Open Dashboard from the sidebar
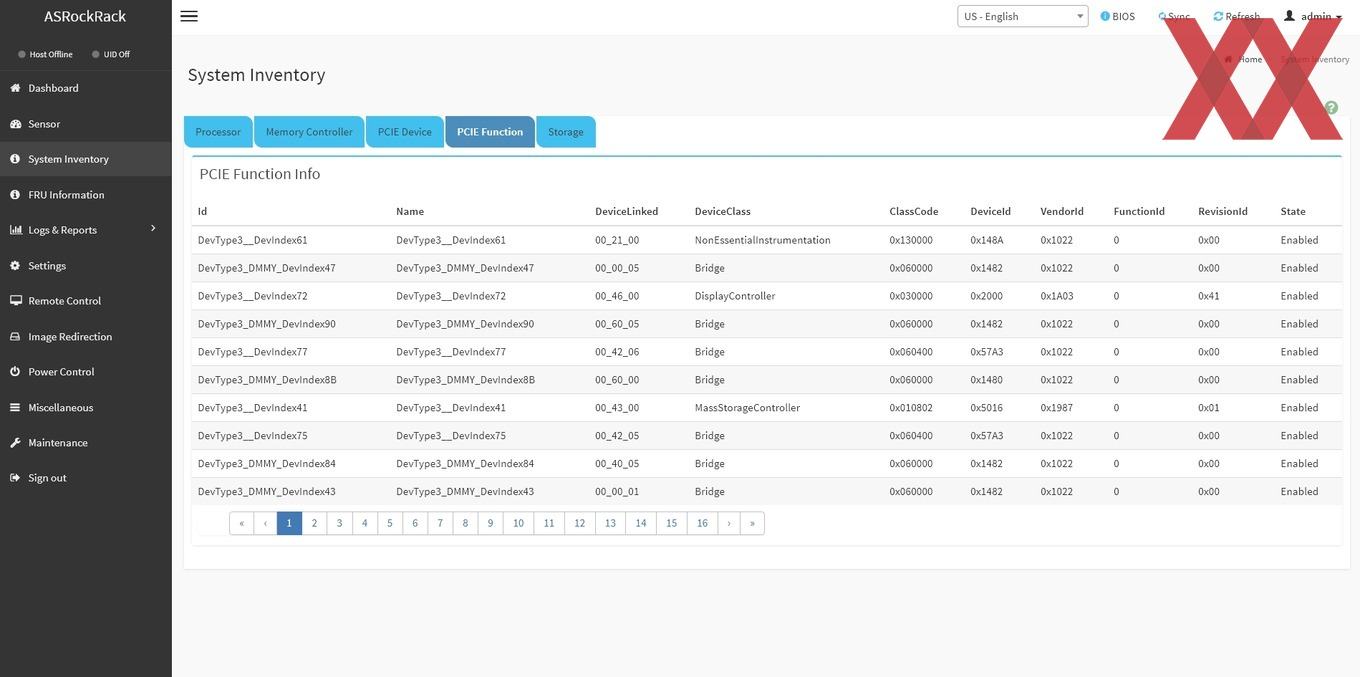 click(x=53, y=88)
